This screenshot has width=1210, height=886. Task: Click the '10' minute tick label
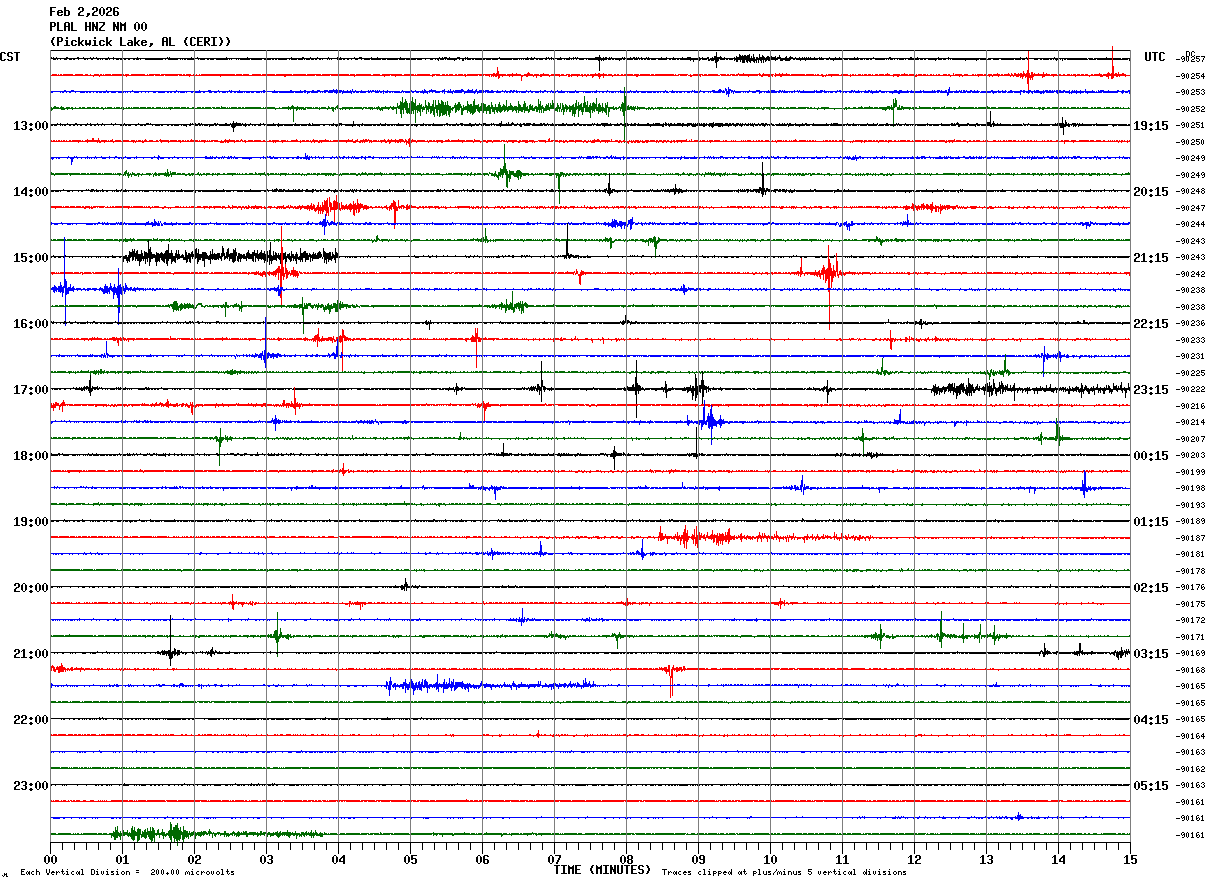[771, 859]
